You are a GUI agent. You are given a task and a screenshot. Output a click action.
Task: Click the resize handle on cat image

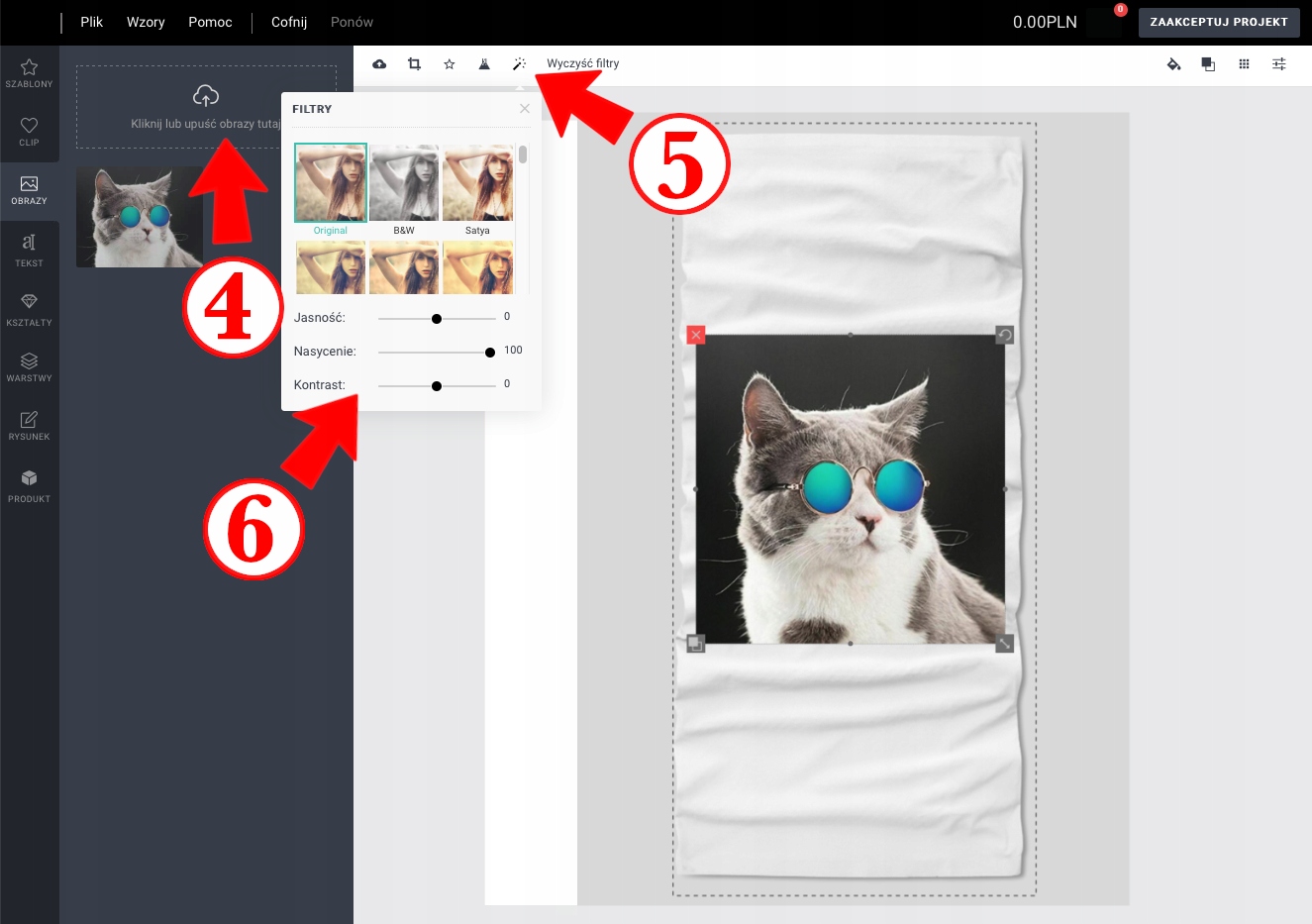coord(1004,644)
